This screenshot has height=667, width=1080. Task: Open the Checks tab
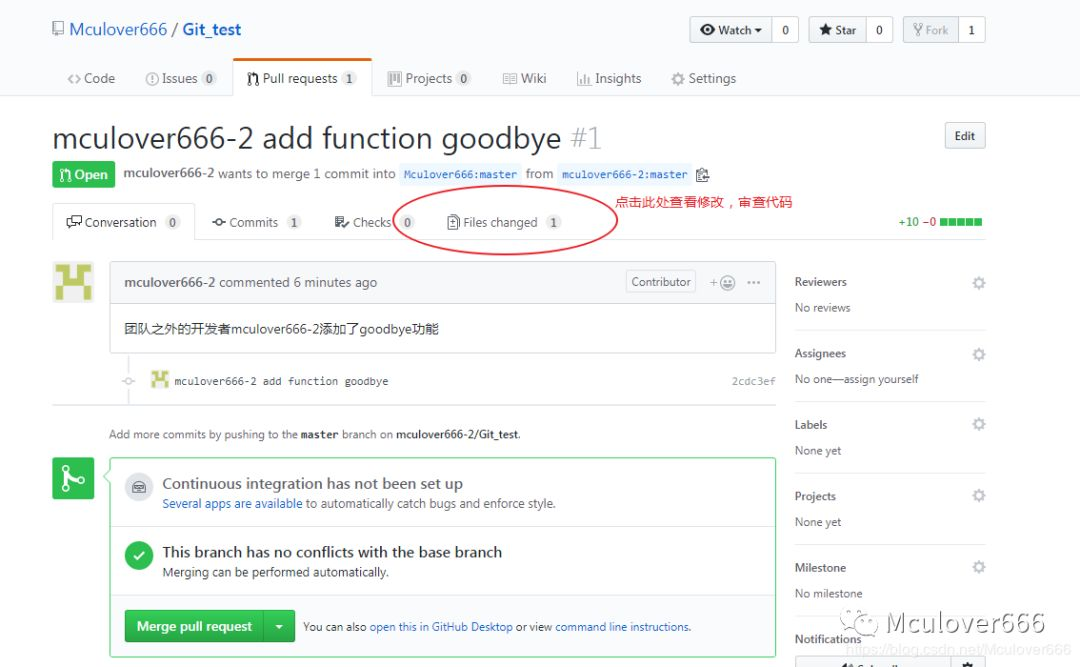tap(374, 222)
